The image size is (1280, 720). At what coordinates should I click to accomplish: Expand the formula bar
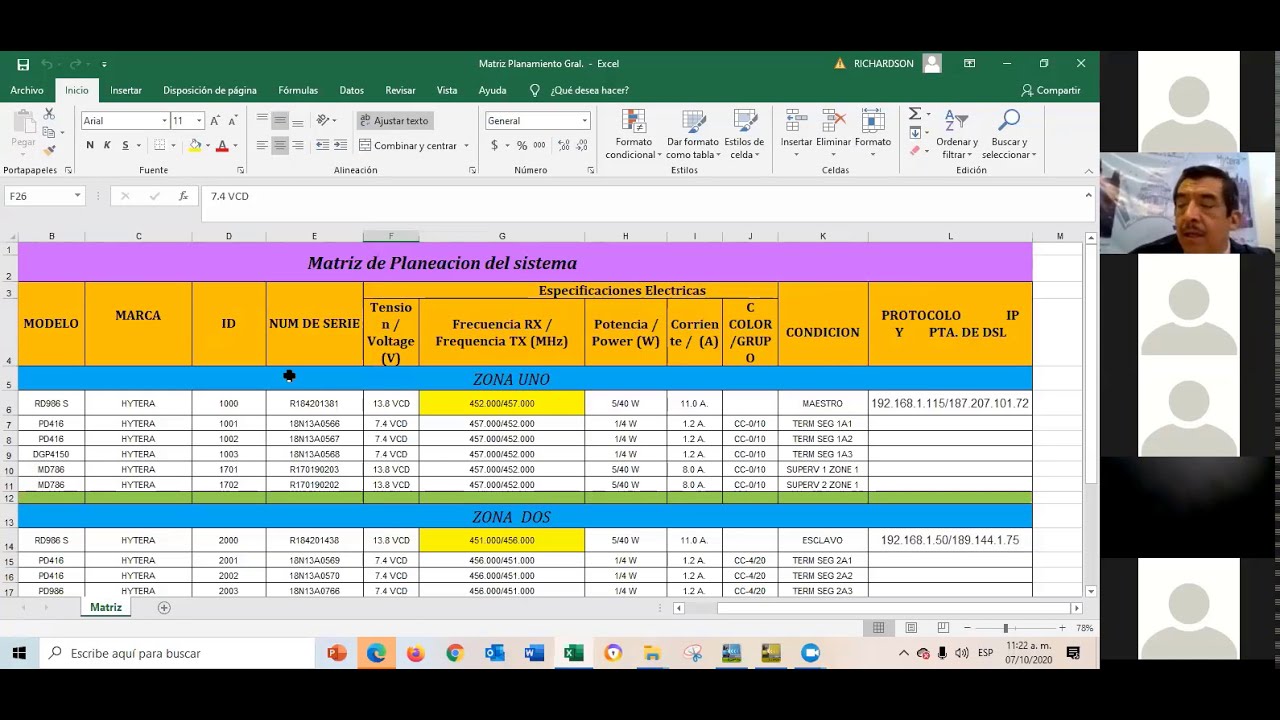tap(1088, 195)
